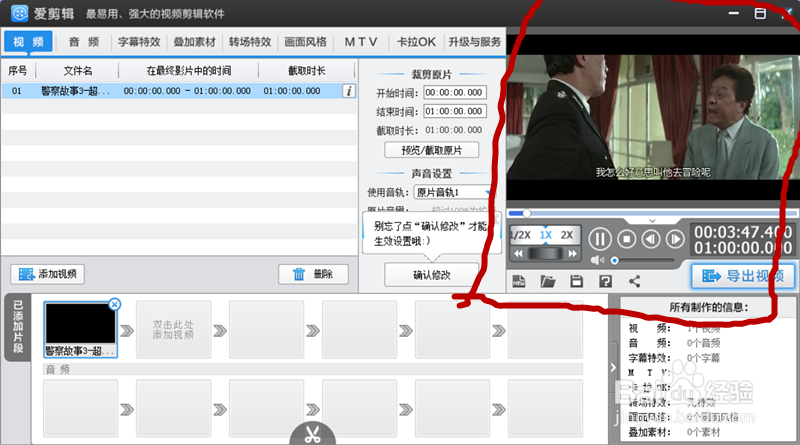The height and width of the screenshot is (445, 800).
Task: Click the 添加视频 button
Action: point(47,274)
